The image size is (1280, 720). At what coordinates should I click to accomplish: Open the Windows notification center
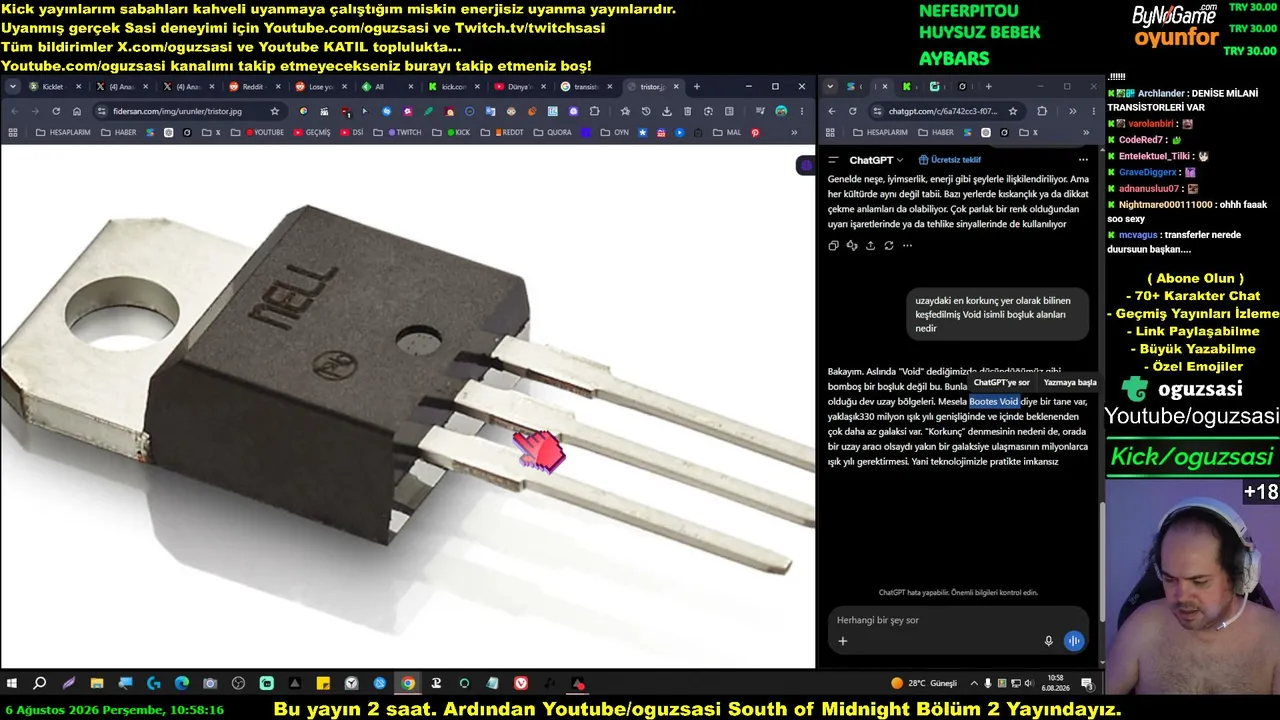click(1087, 684)
